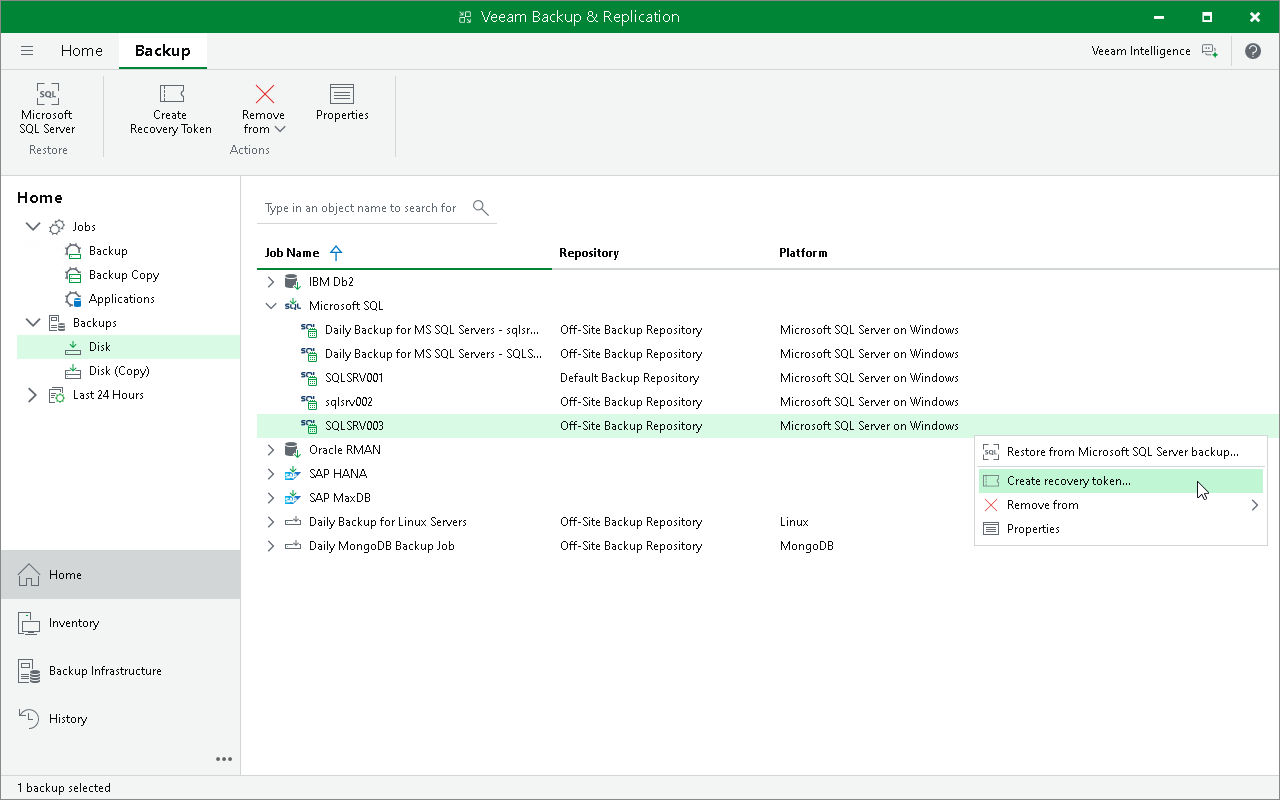
Task: Click the SQLSRV001 backup icon
Action: tap(309, 378)
